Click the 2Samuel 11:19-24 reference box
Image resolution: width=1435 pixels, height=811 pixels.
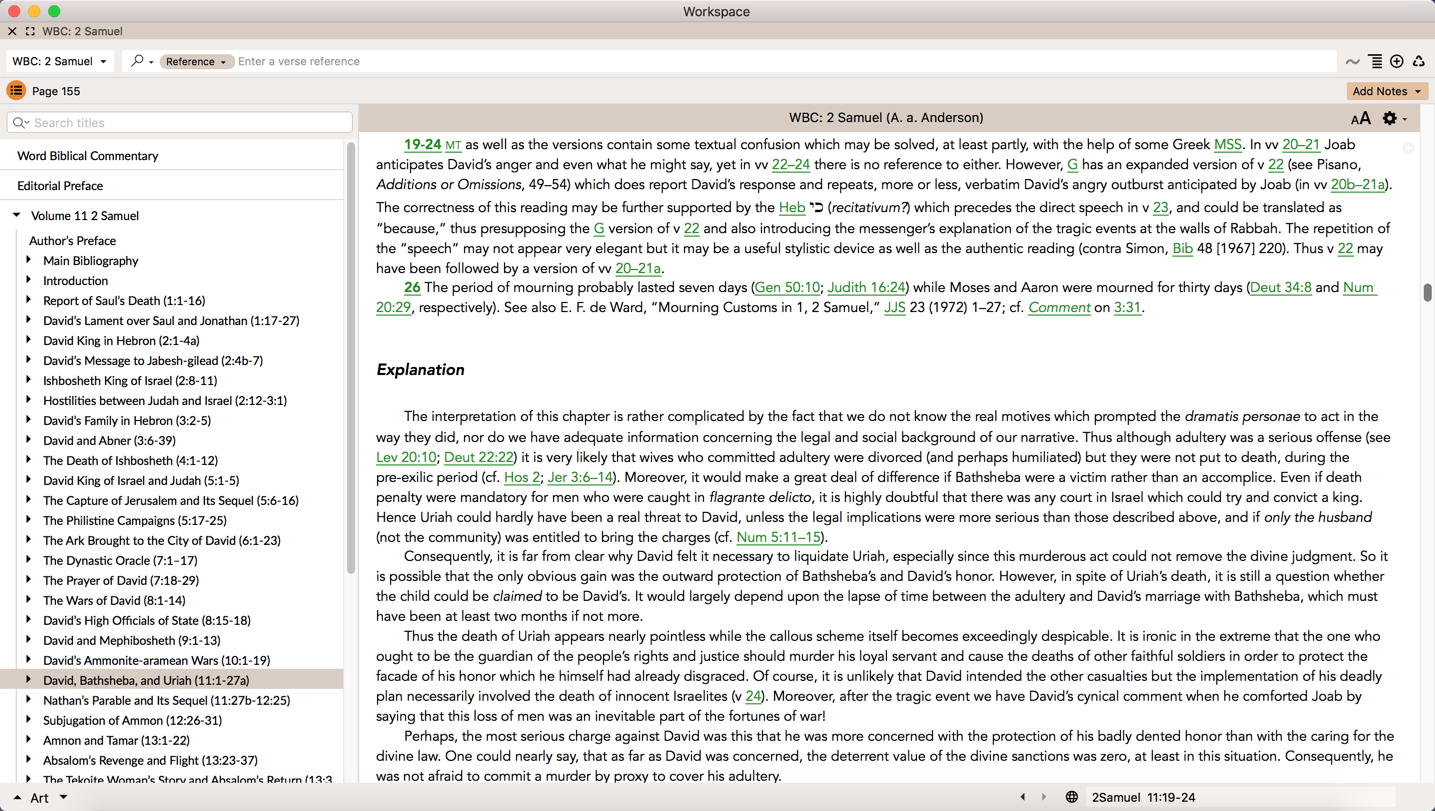pos(1241,798)
